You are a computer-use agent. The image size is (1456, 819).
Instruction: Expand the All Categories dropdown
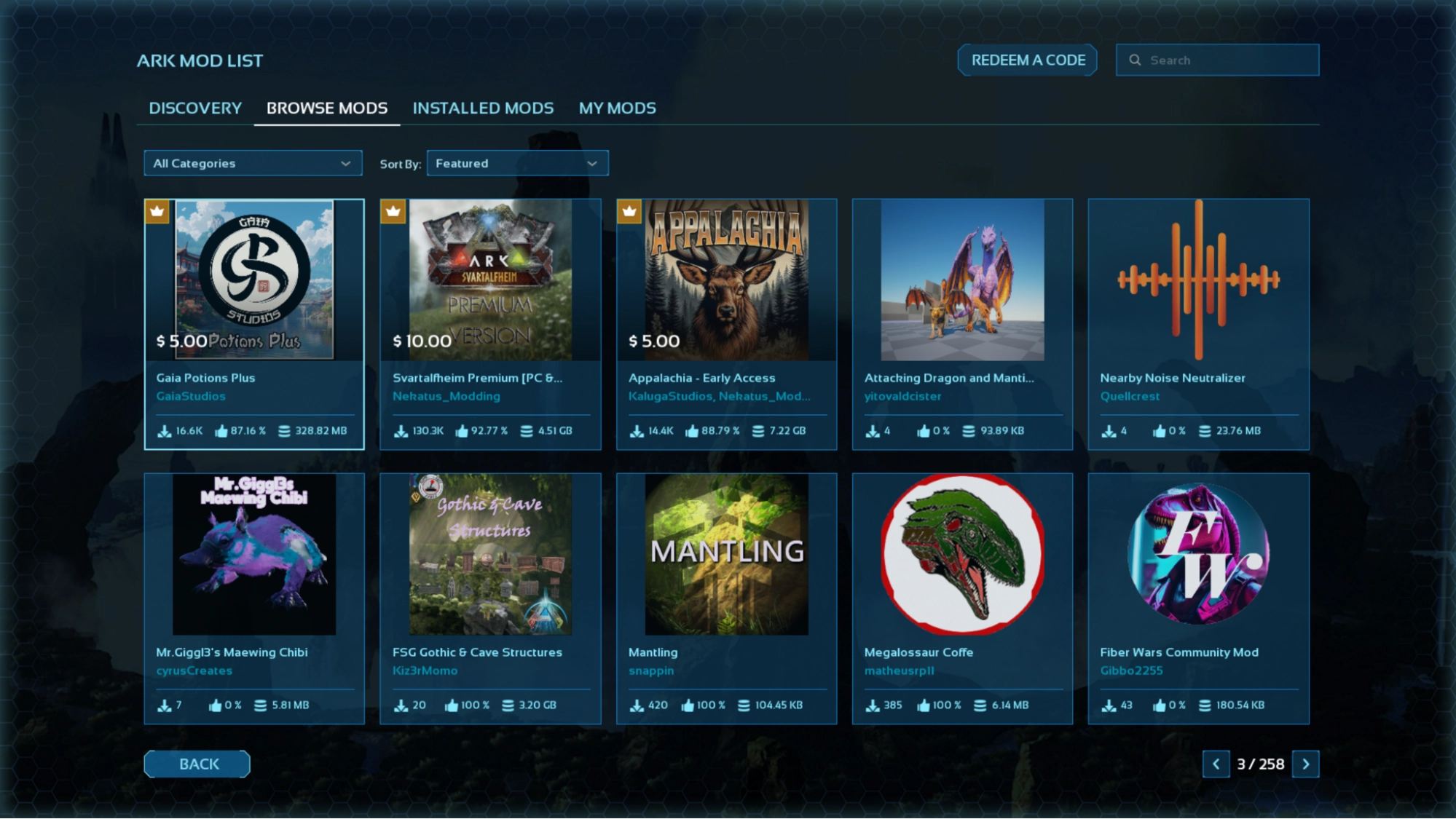point(252,163)
